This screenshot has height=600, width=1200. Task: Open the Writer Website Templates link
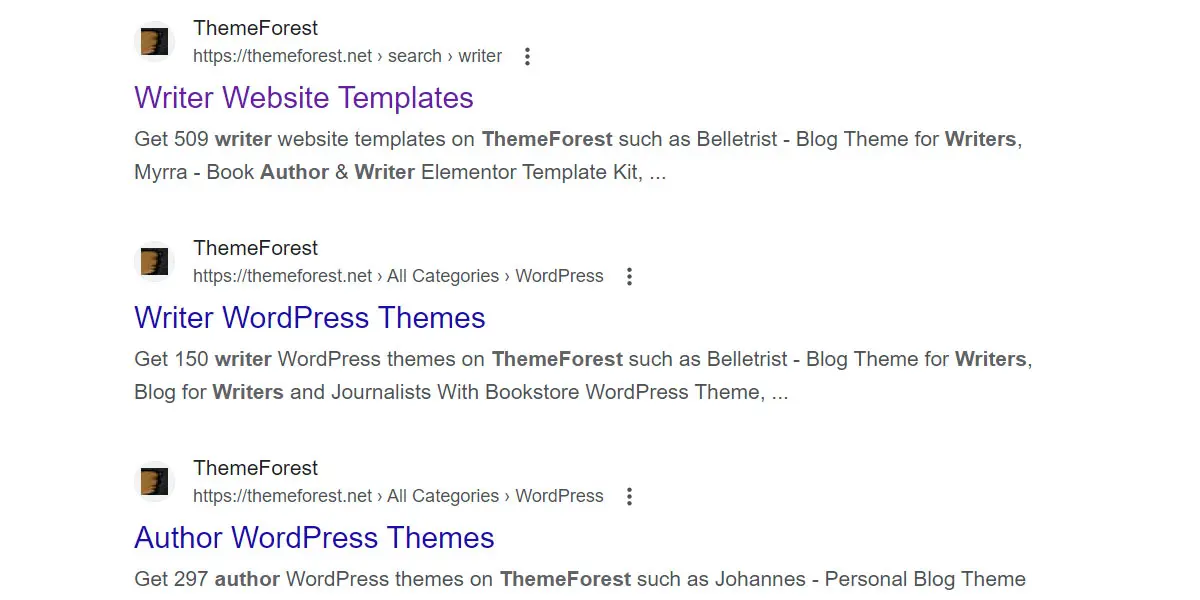(304, 98)
